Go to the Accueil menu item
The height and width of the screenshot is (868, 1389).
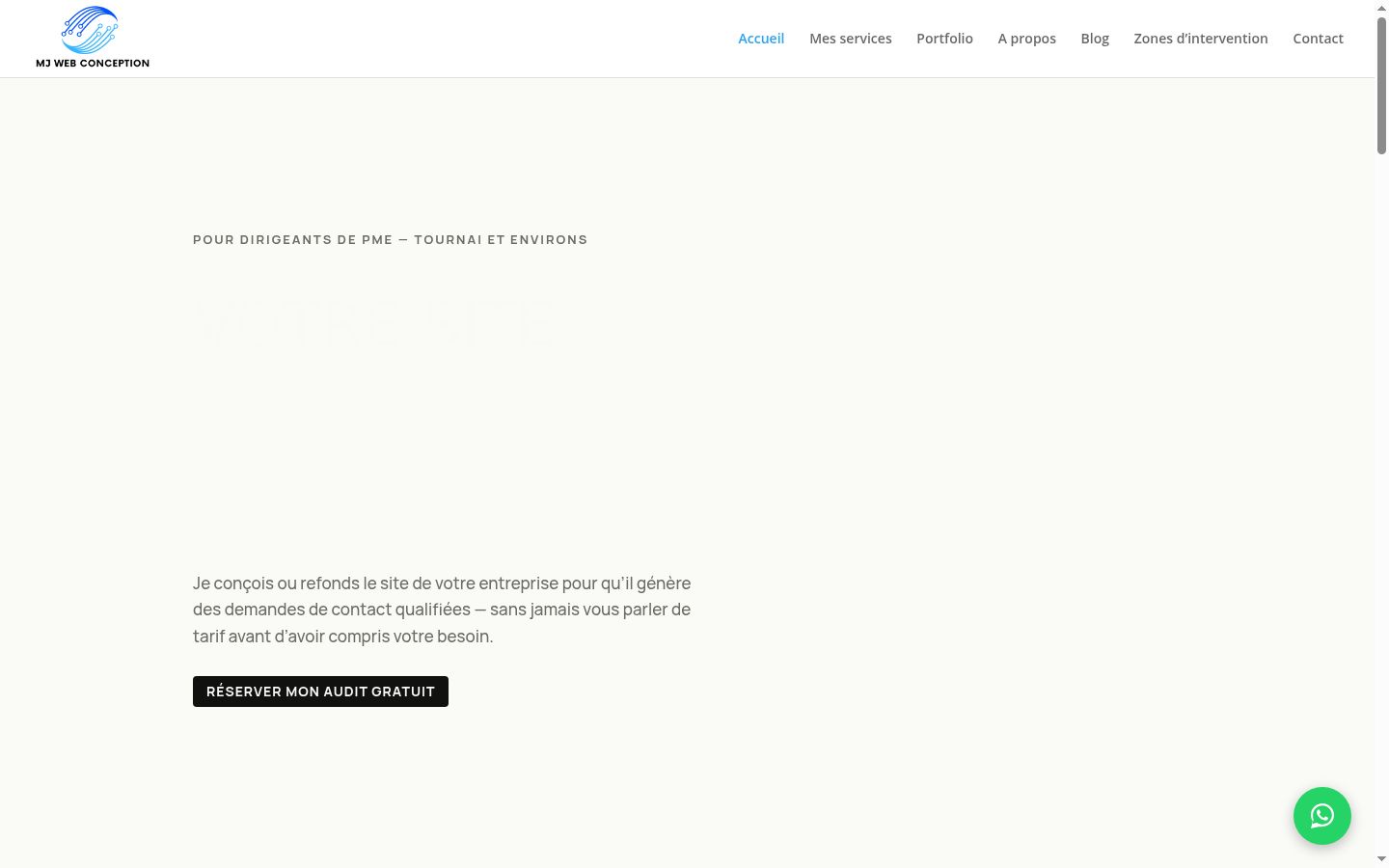coord(761,39)
